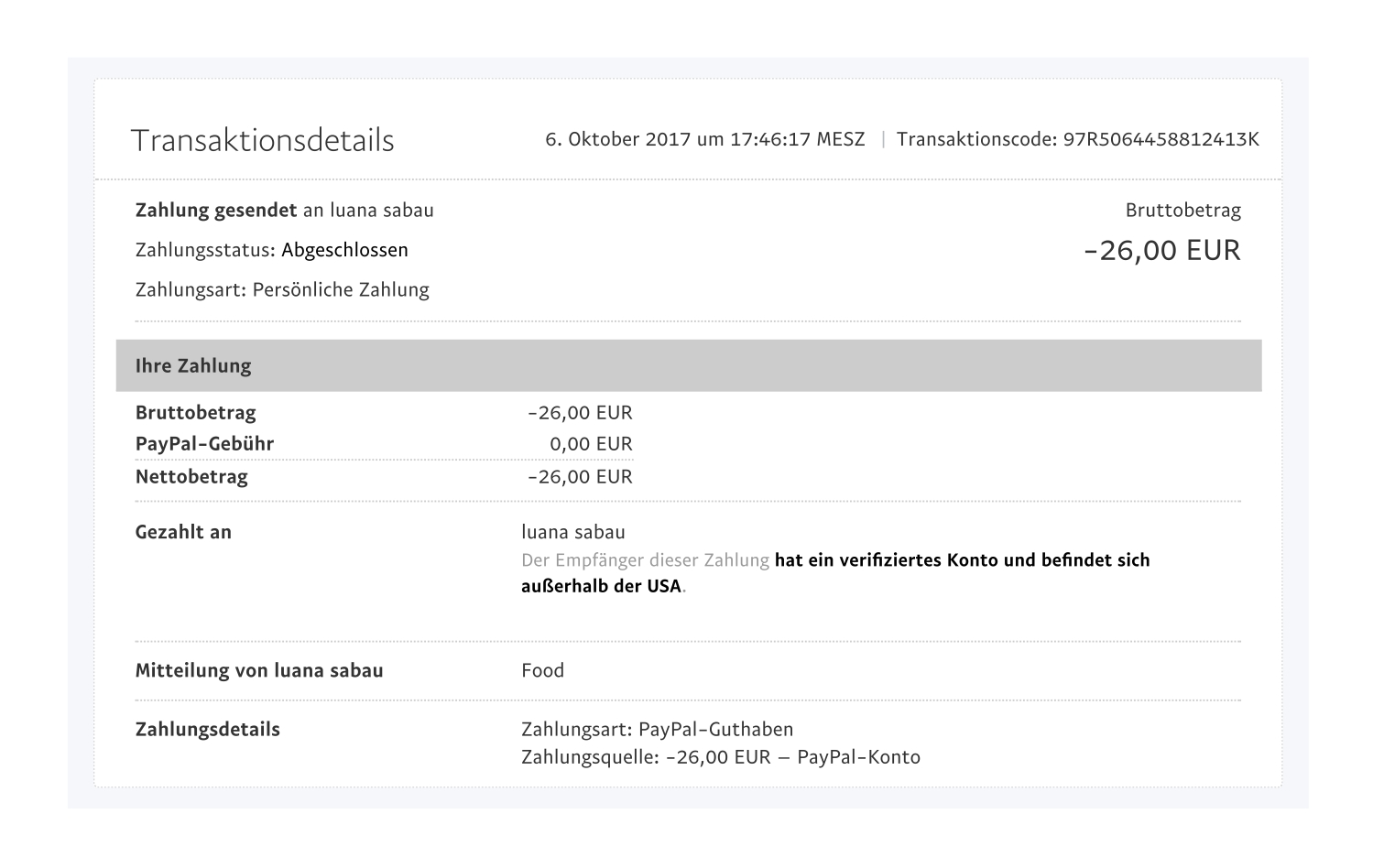The width and height of the screenshot is (1373, 868).
Task: Click the PayPal-Gebühr row label
Action: click(x=204, y=444)
